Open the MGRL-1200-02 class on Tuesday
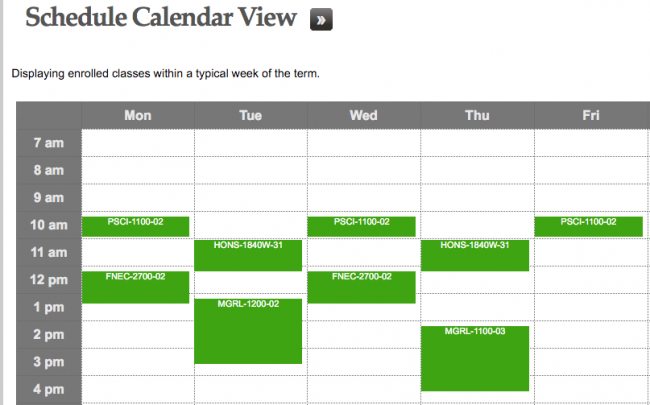 click(249, 331)
